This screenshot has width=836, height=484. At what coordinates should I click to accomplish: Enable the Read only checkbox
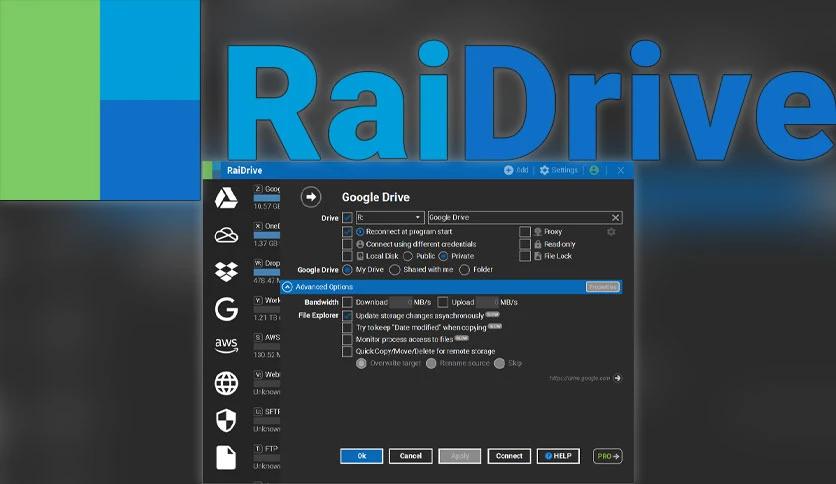point(525,244)
